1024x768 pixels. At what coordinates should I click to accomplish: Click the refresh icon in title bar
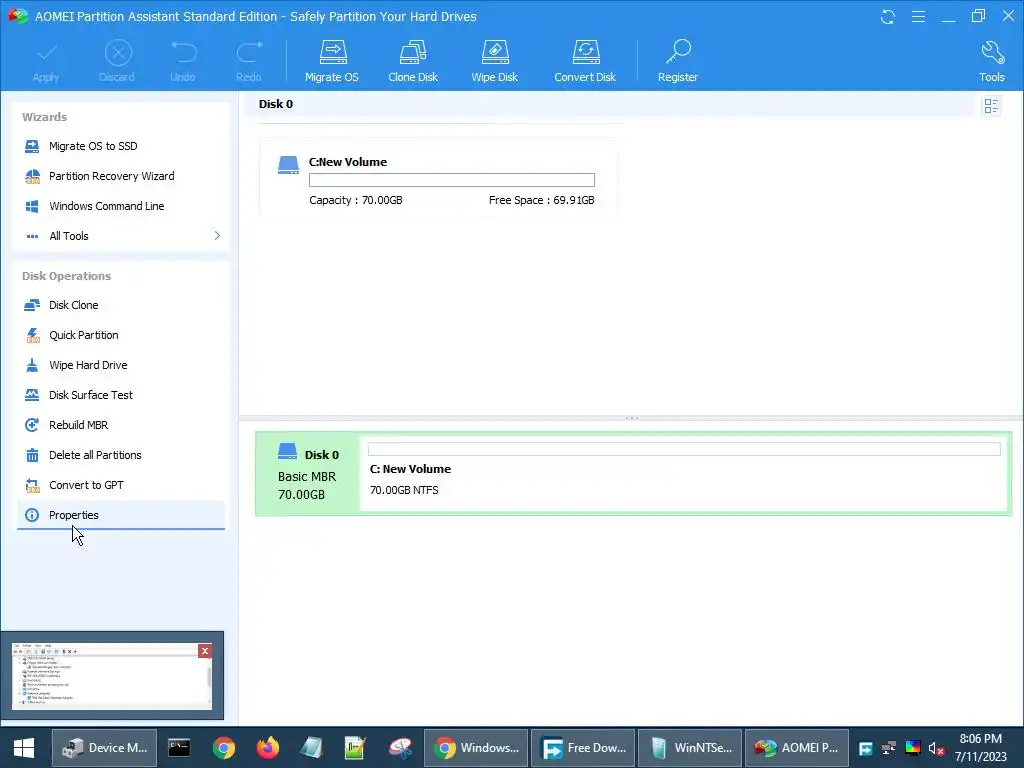pyautogui.click(x=888, y=16)
